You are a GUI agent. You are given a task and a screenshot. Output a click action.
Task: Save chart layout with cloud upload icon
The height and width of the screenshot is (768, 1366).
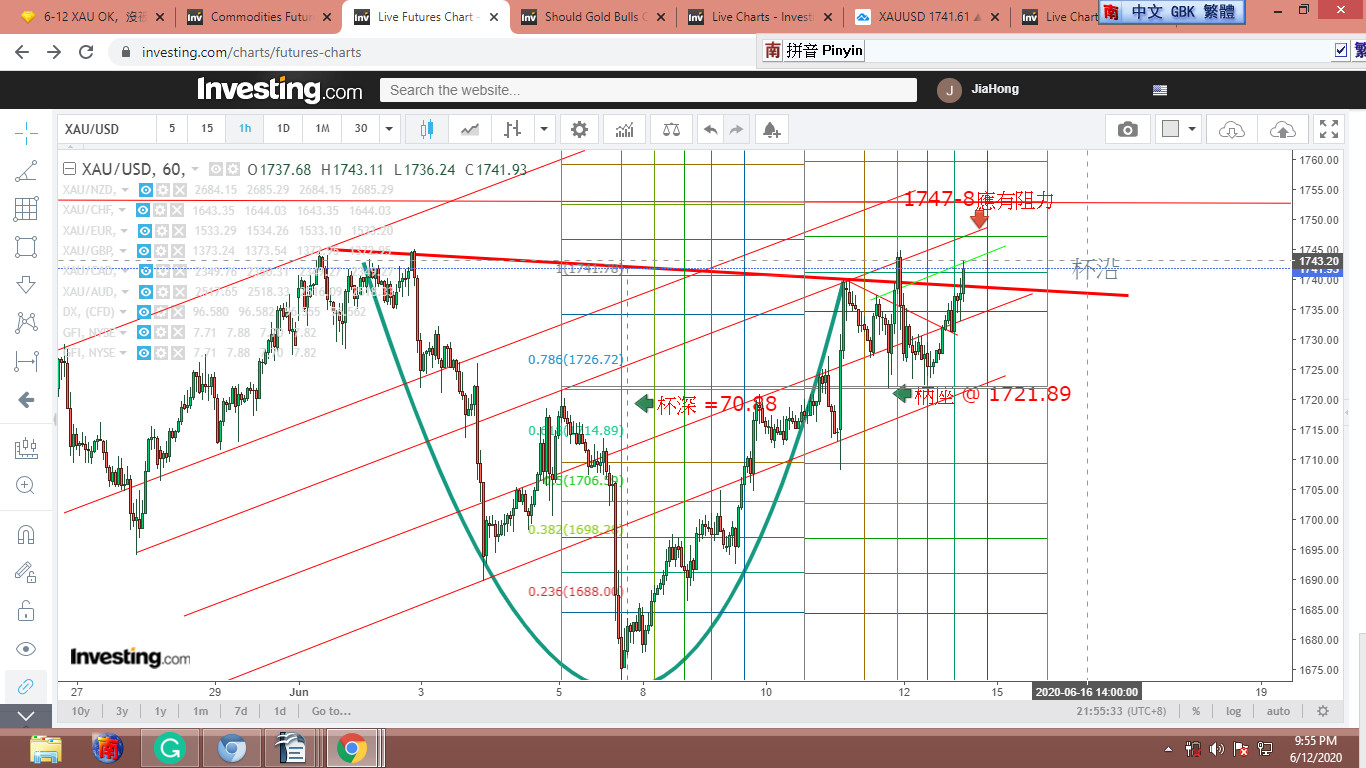pos(1282,129)
